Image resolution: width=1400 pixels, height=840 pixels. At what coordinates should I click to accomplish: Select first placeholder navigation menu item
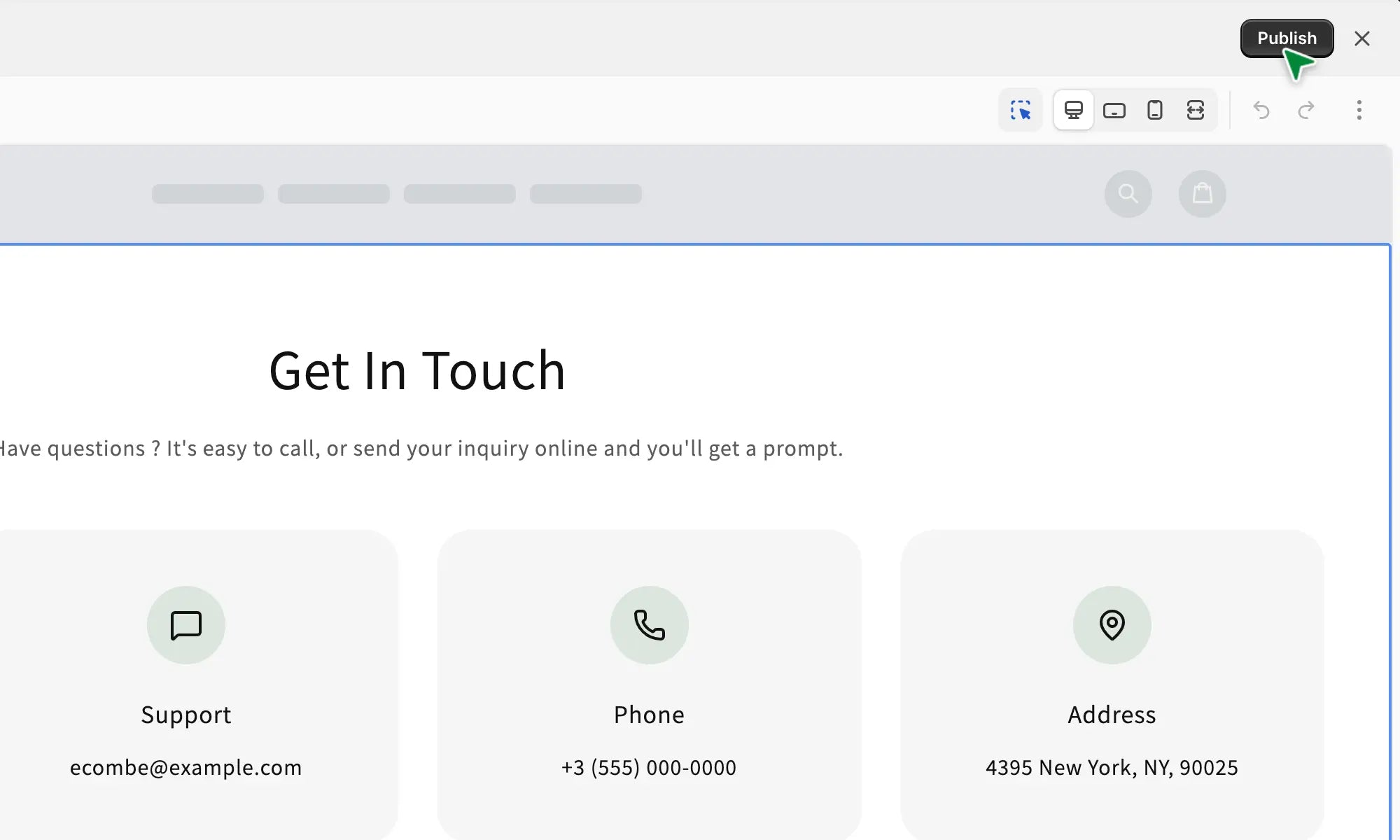(208, 194)
